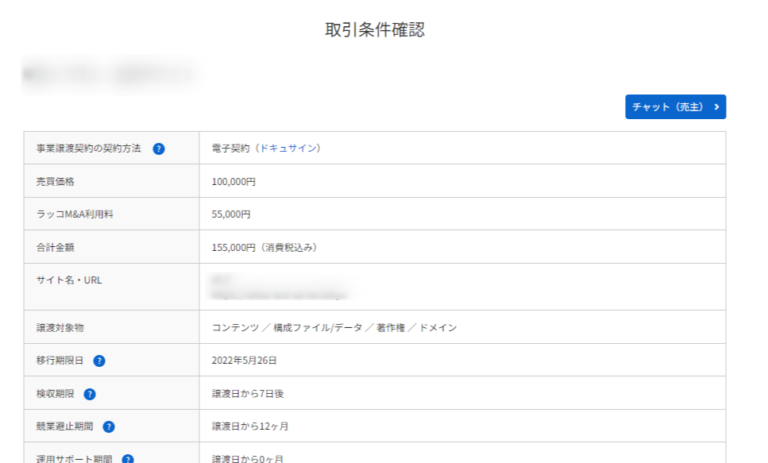Click help icon beside 事業譲渡契約の契約方法
Viewport: 768px width, 463px height.
[x=159, y=149]
